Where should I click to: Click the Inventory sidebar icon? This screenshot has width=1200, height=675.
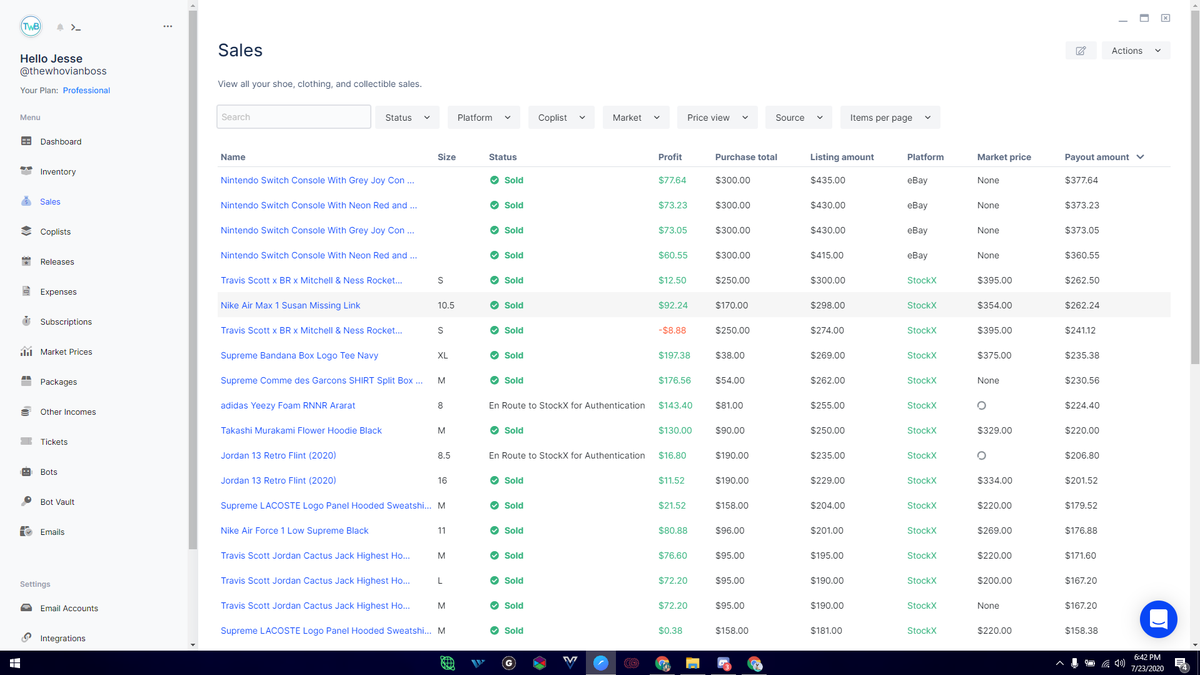26,171
